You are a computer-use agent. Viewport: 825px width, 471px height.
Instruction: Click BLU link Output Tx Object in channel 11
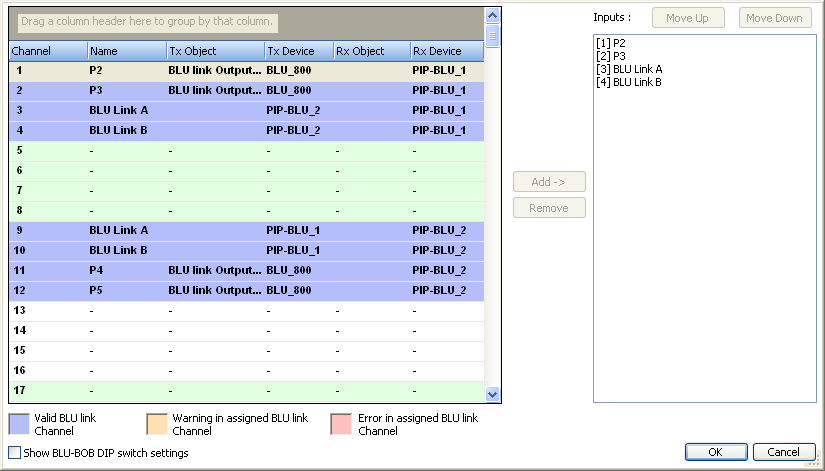click(x=215, y=270)
